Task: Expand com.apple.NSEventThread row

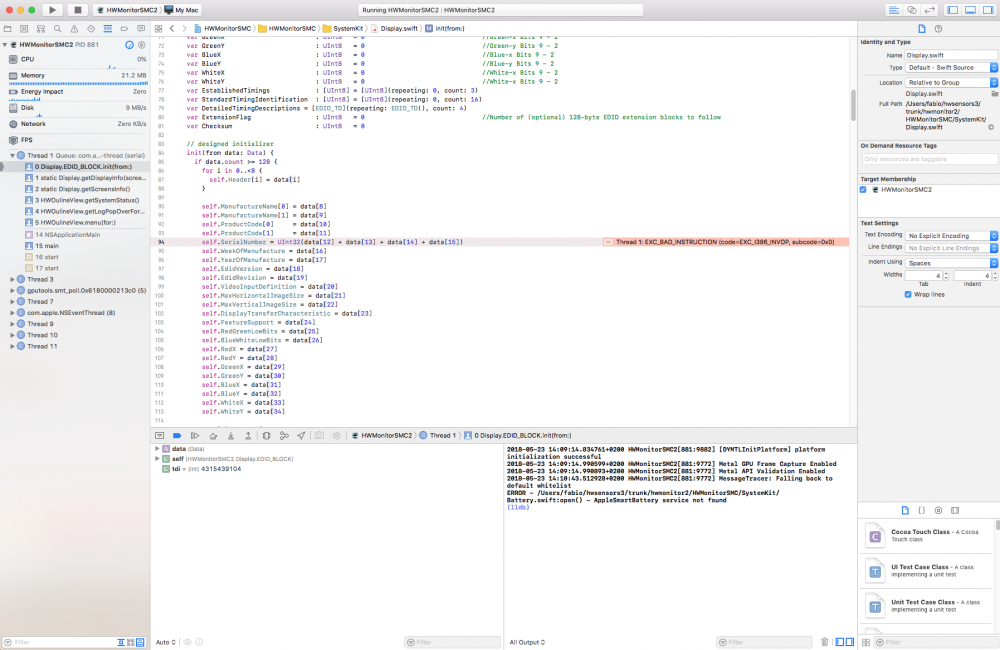Action: tap(12, 313)
